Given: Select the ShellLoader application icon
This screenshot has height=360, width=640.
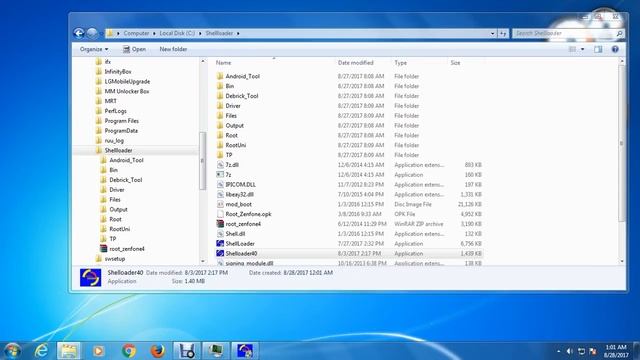Looking at the screenshot, I should click(220, 244).
